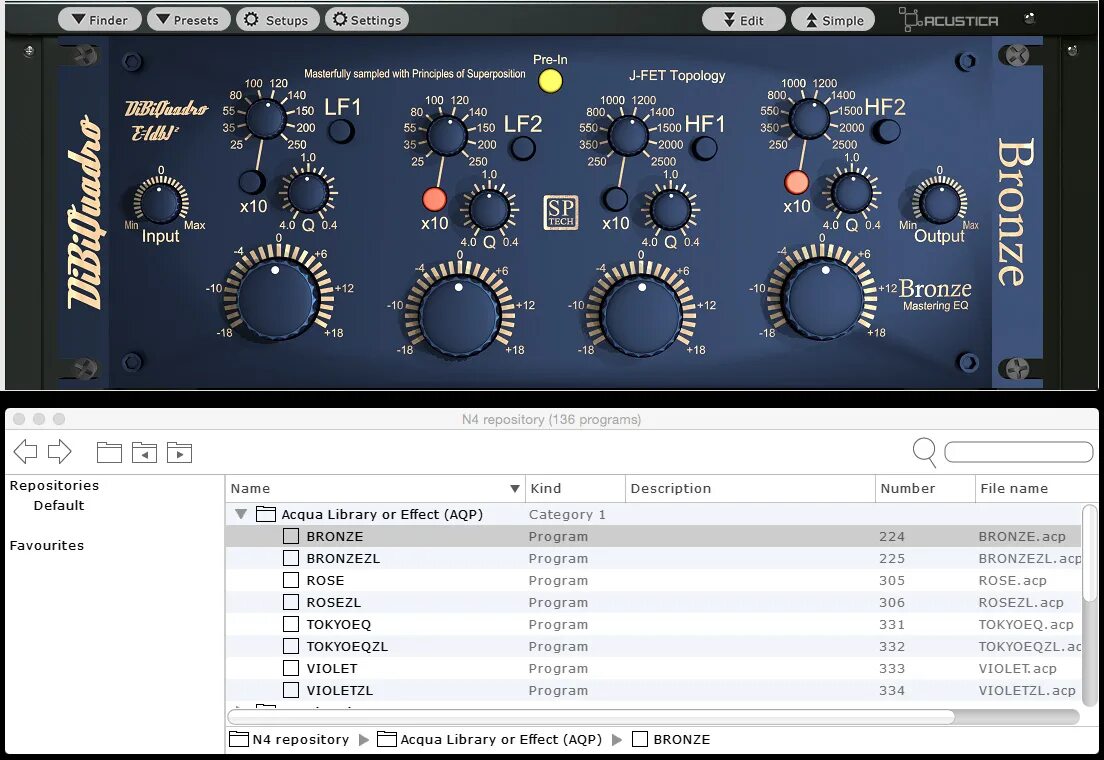Check the ROSE program checkbox
1104x760 pixels.
pyautogui.click(x=291, y=580)
